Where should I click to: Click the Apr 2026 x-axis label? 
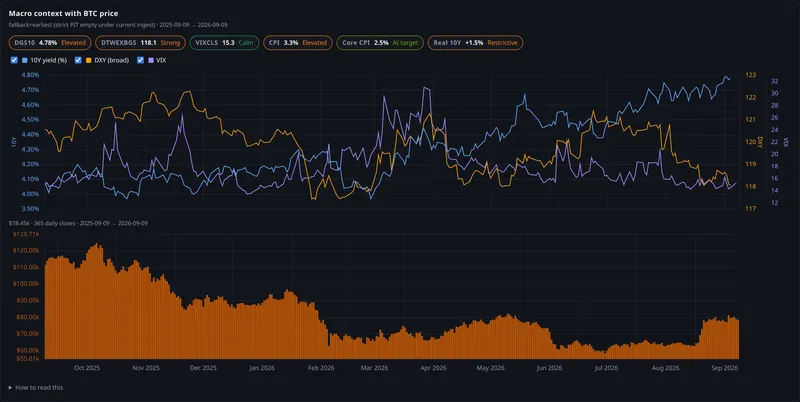tap(433, 368)
